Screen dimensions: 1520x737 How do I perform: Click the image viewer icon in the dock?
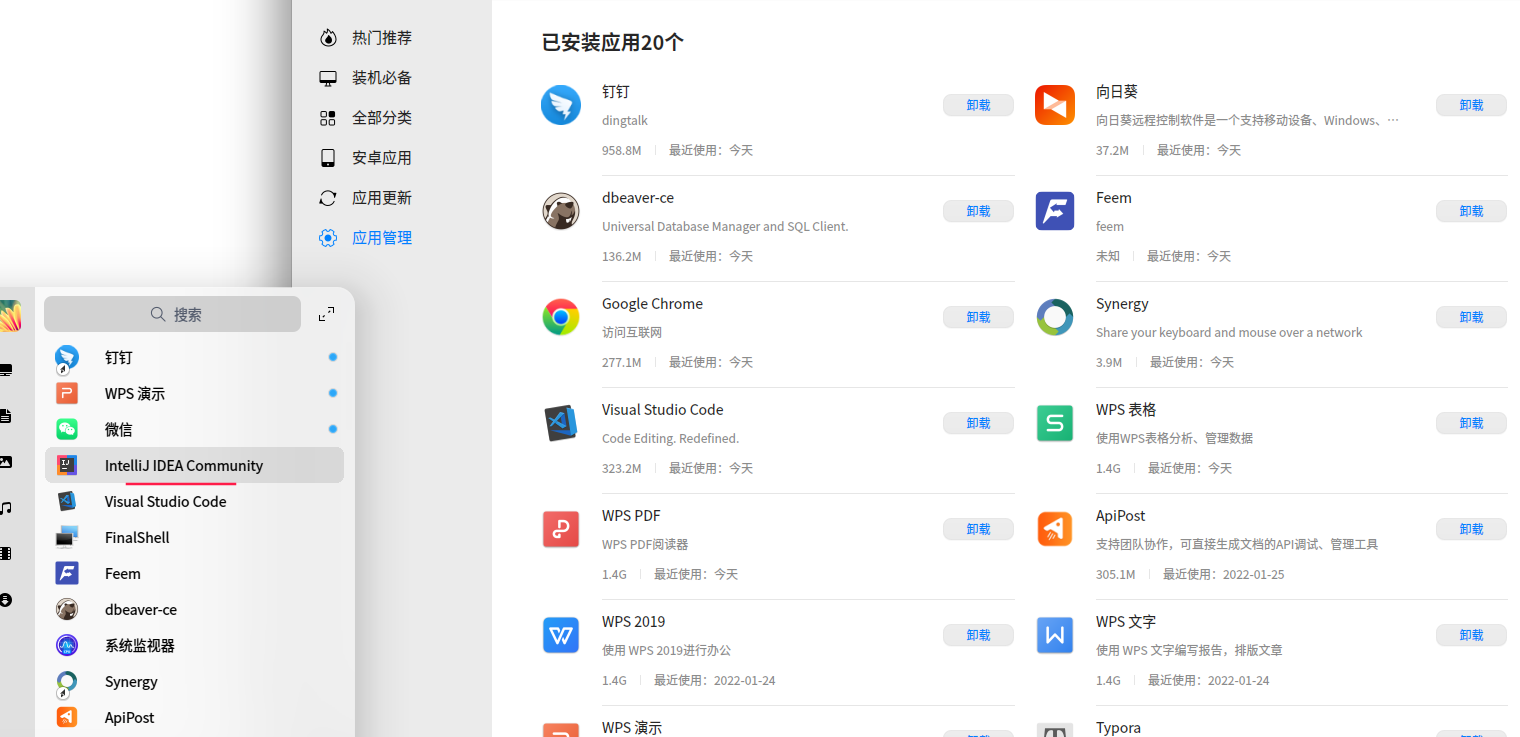tap(6, 462)
